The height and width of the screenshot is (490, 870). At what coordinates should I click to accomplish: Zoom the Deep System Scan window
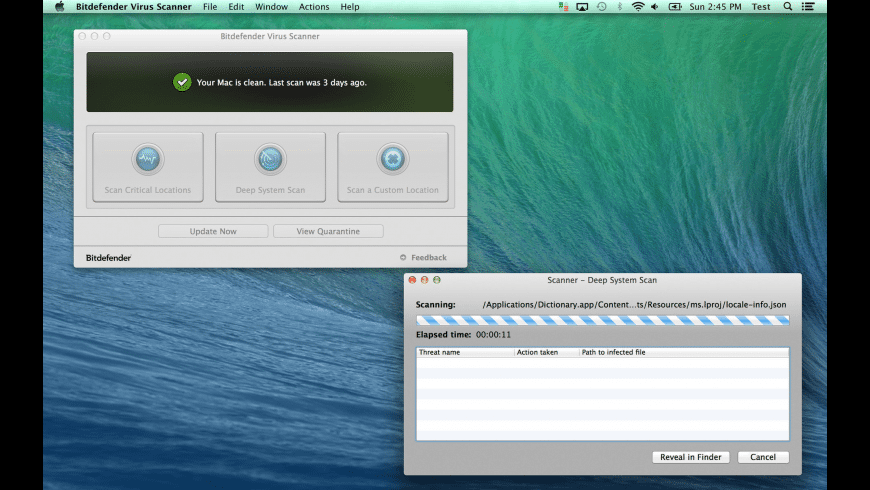pos(437,280)
